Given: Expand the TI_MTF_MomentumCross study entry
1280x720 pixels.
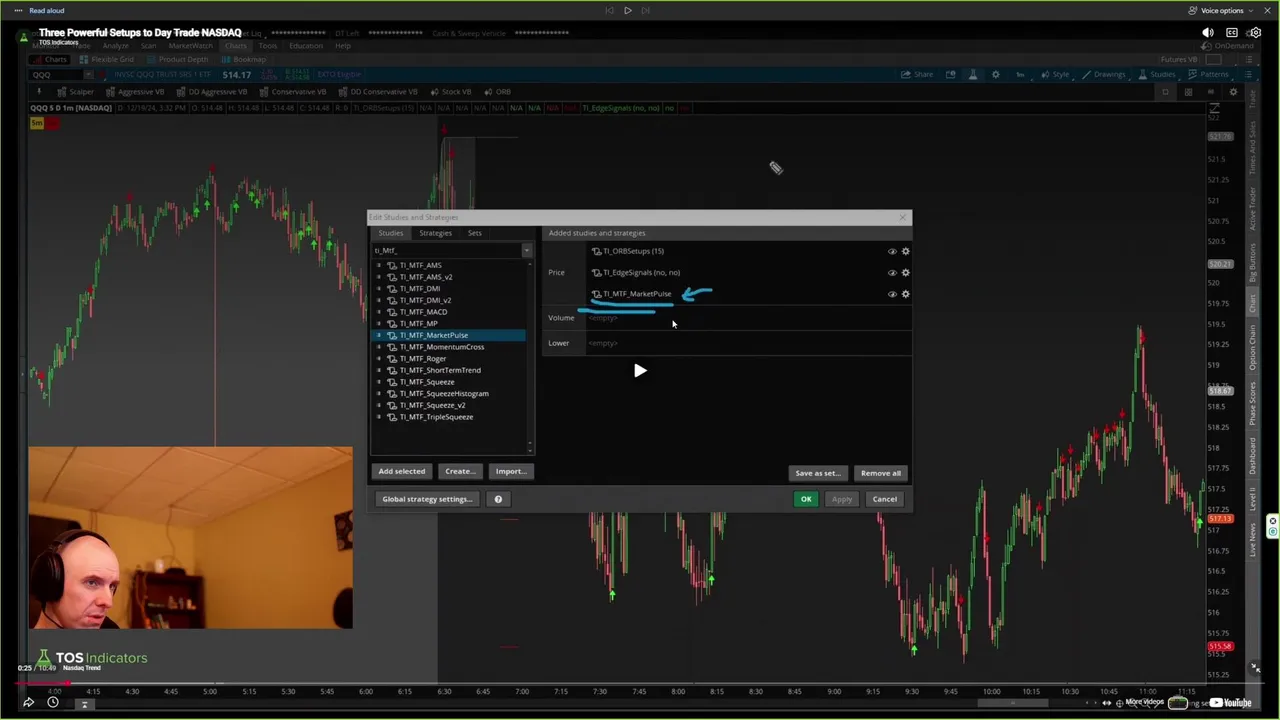Looking at the screenshot, I should coord(379,347).
